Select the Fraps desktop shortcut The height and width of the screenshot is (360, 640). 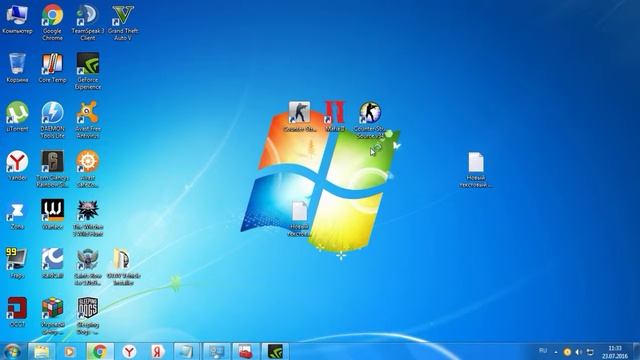pyautogui.click(x=17, y=264)
